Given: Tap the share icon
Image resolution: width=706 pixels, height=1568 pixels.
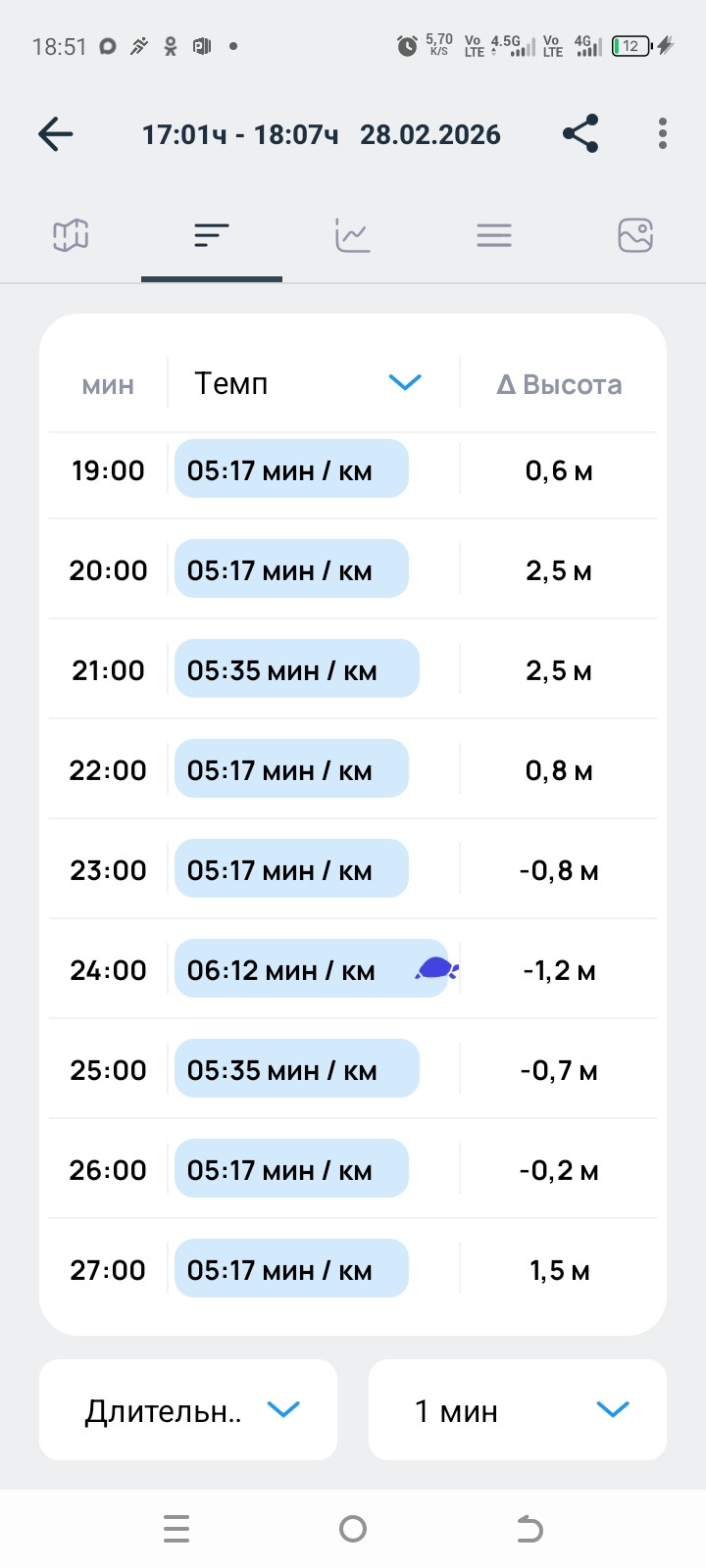Looking at the screenshot, I should (x=580, y=134).
